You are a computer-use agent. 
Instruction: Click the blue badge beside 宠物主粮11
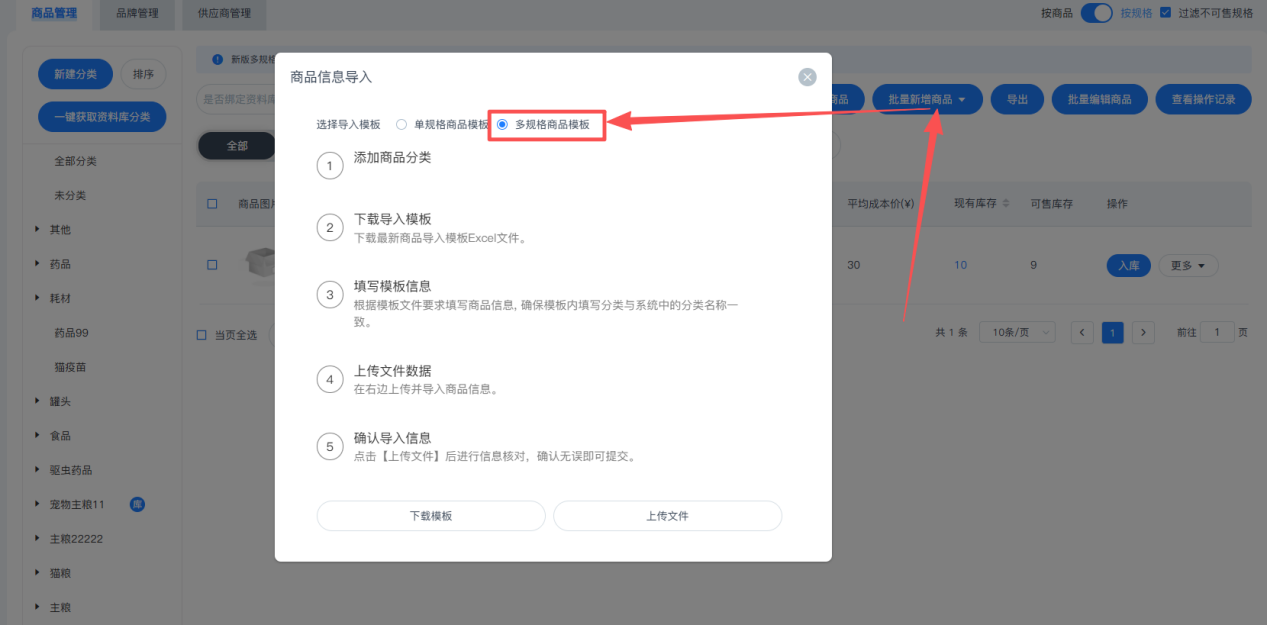coord(138,504)
